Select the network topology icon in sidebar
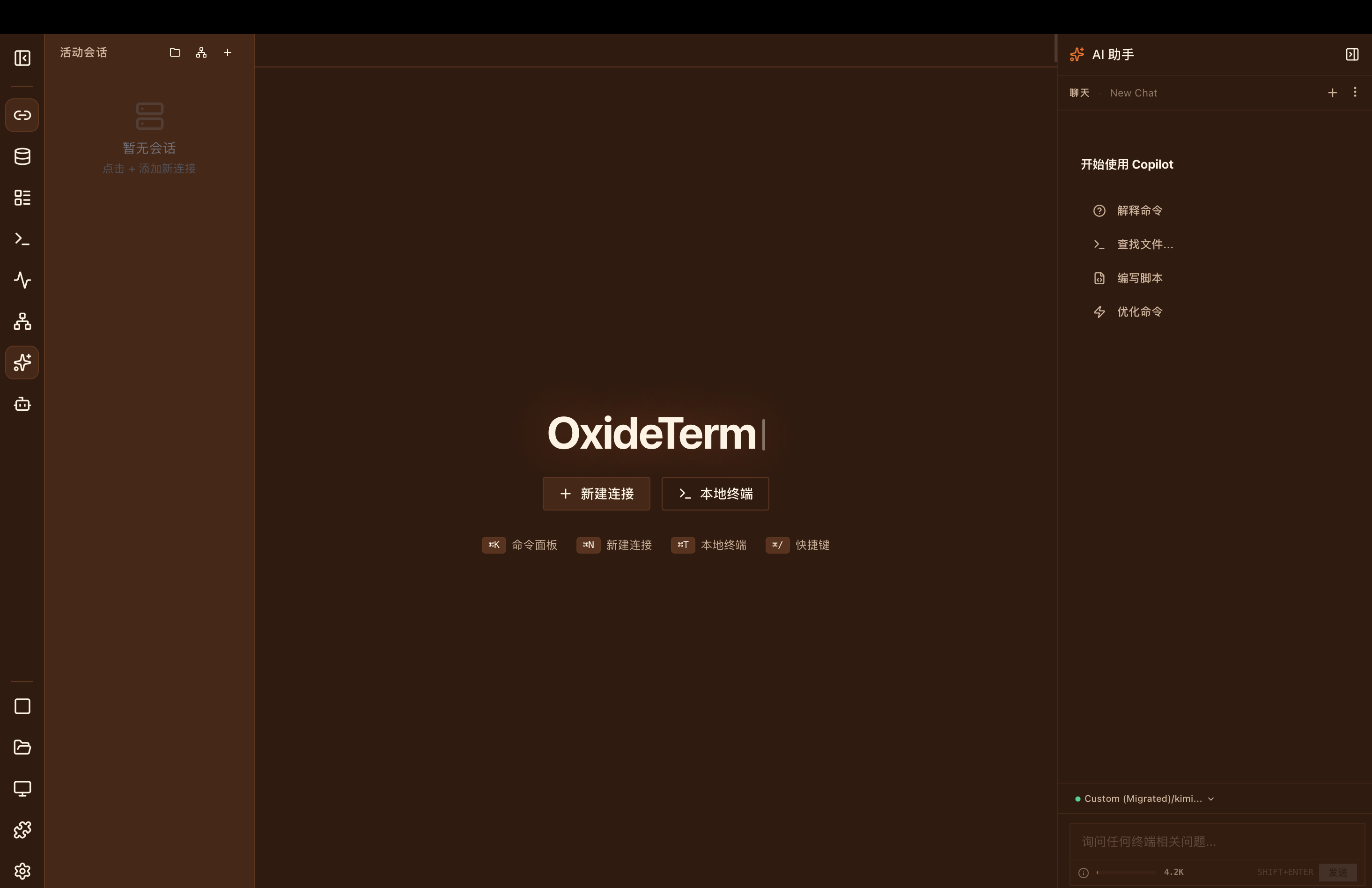Image resolution: width=1372 pixels, height=888 pixels. pos(22,321)
